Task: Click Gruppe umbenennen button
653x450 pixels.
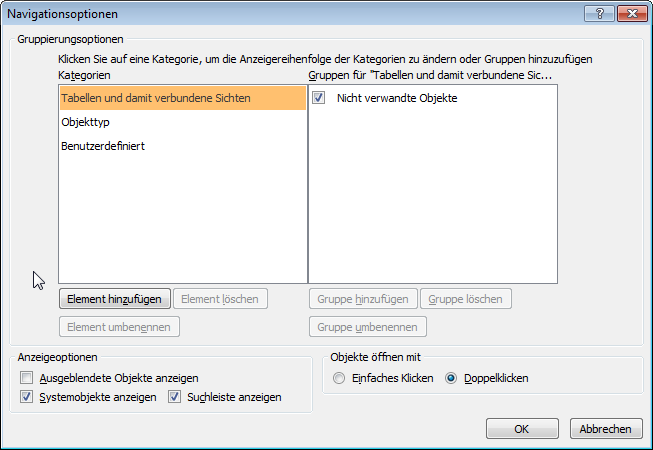Action: pyautogui.click(x=368, y=327)
